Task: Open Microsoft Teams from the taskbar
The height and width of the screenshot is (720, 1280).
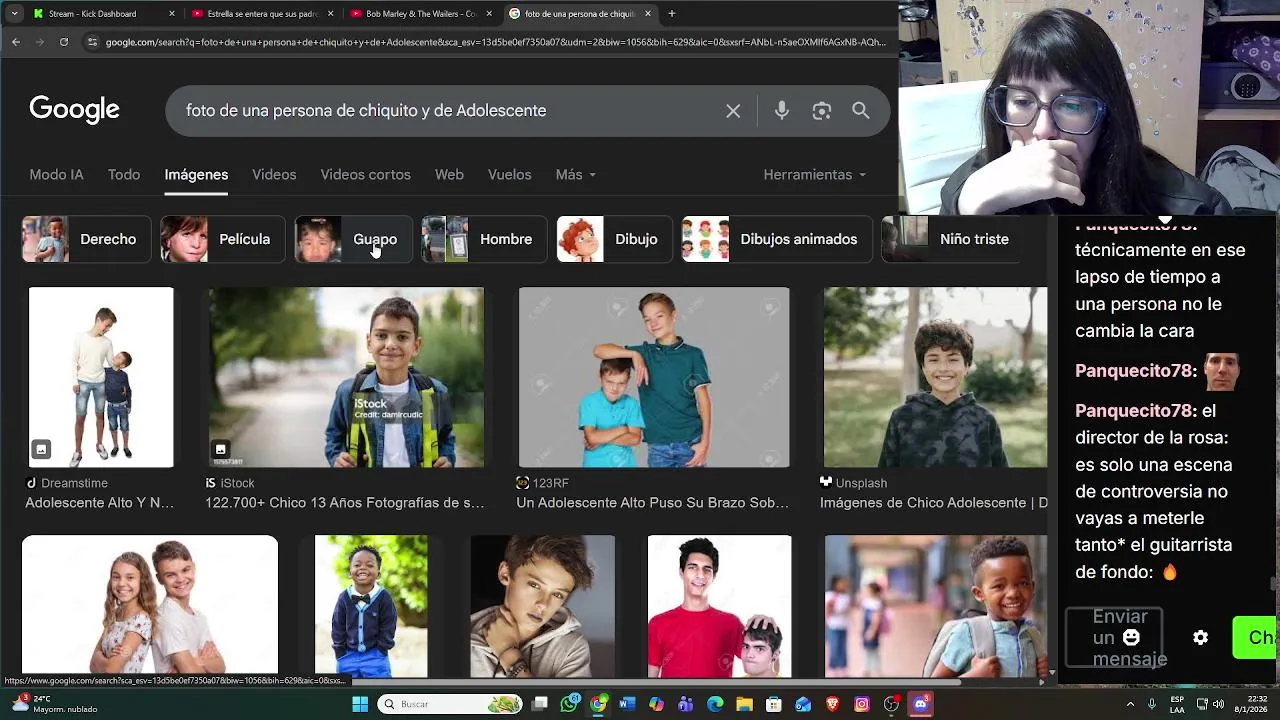Action: tap(686, 704)
